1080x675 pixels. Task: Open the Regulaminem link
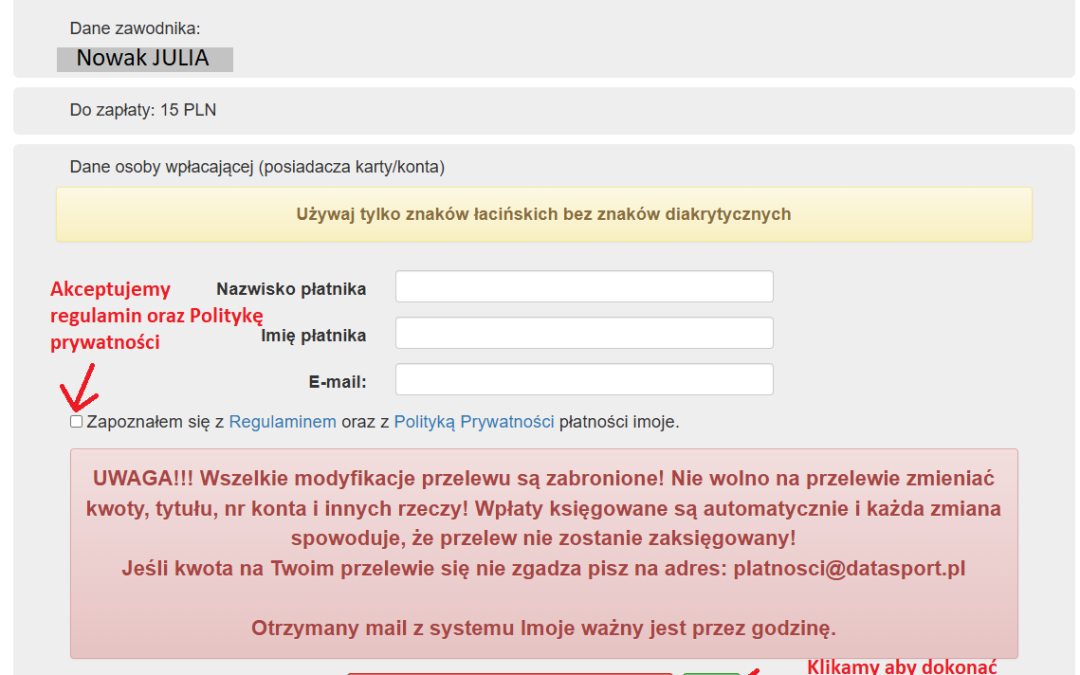[282, 422]
